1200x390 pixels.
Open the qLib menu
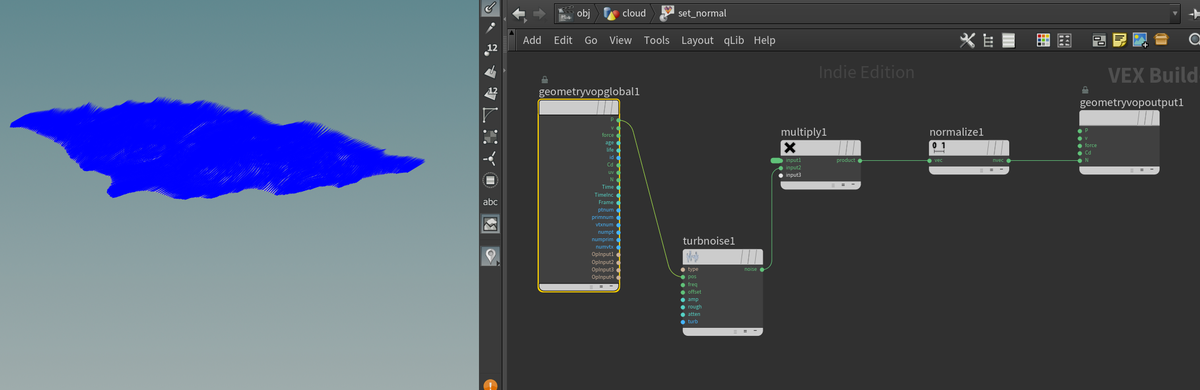[734, 40]
